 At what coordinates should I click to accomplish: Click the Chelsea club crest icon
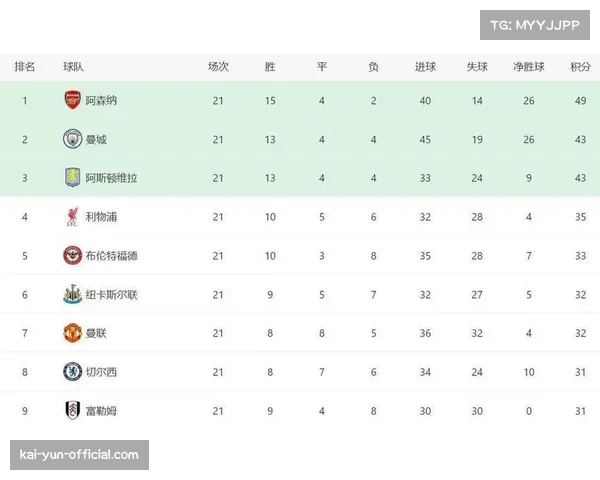click(x=72, y=372)
